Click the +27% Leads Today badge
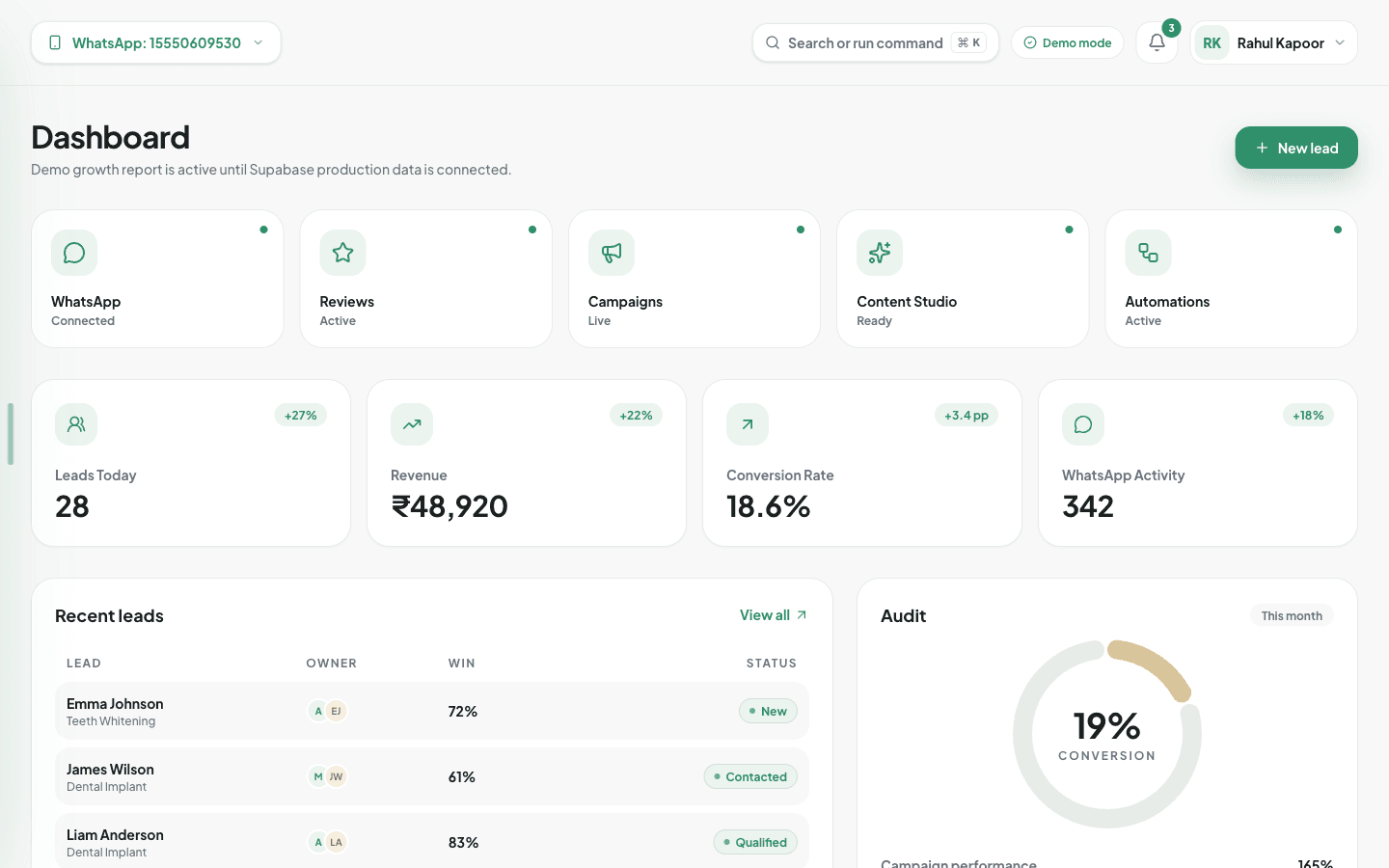The height and width of the screenshot is (868, 1389). point(301,415)
